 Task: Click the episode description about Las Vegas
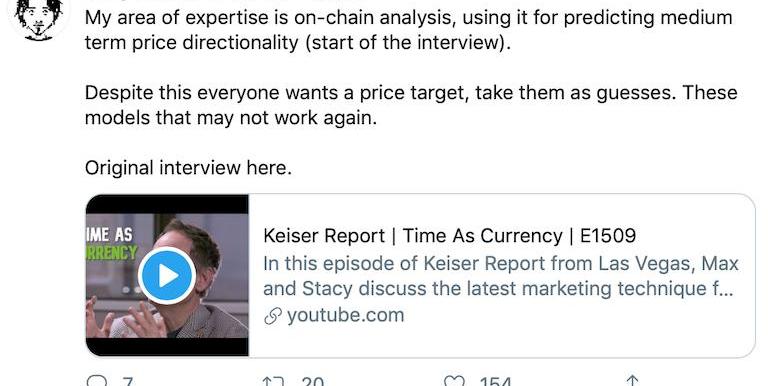501,276
